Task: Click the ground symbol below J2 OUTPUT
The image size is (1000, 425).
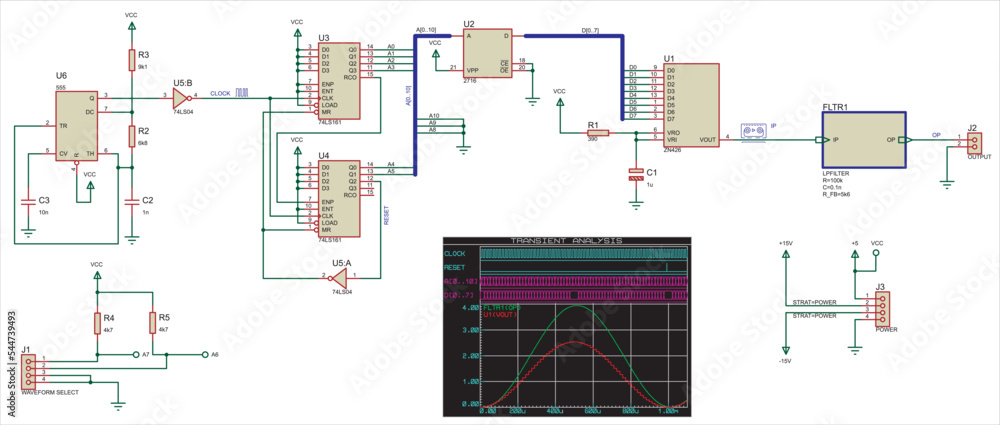Action: [x=947, y=184]
